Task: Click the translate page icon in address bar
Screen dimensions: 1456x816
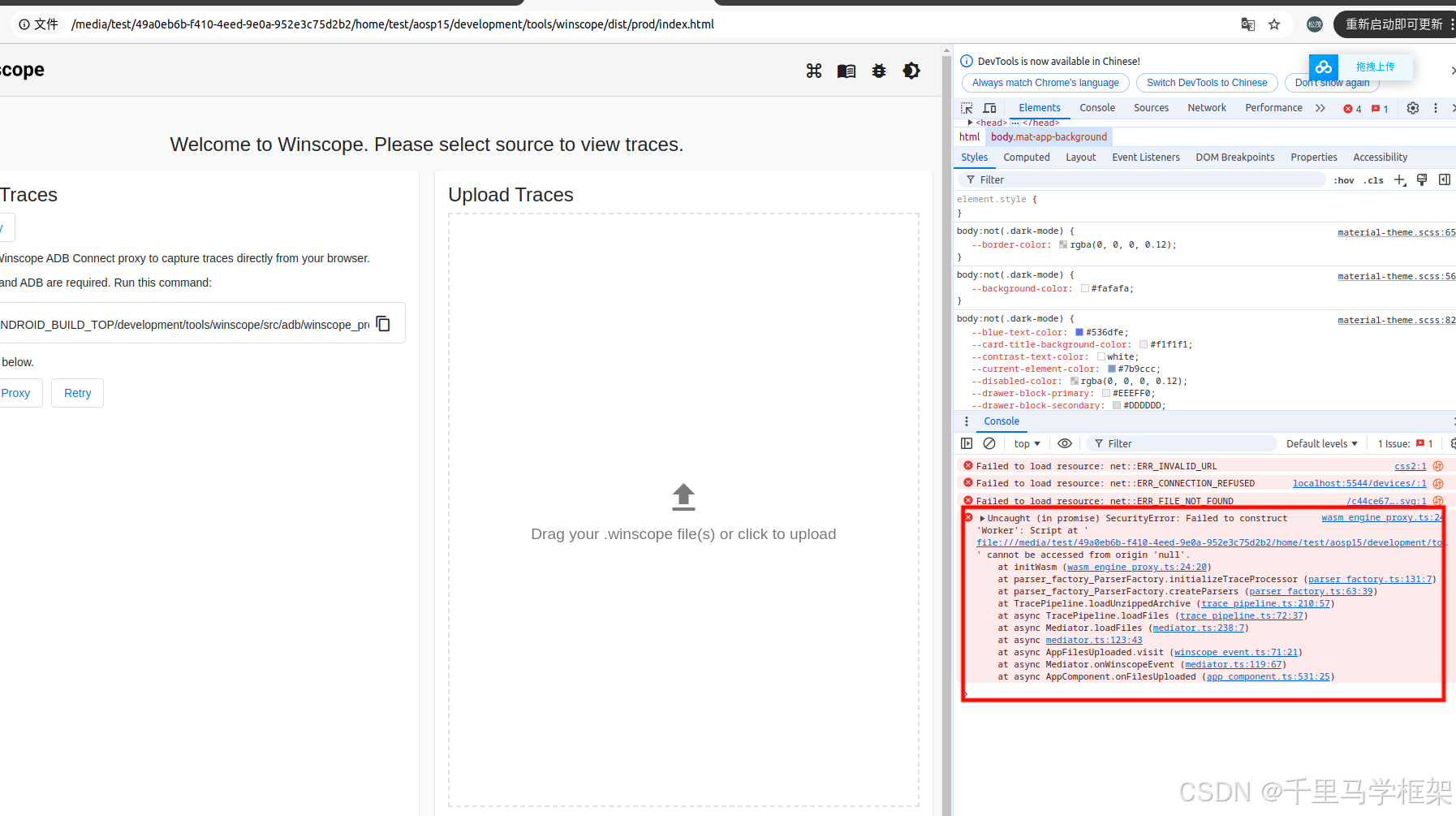Action: 1248,24
